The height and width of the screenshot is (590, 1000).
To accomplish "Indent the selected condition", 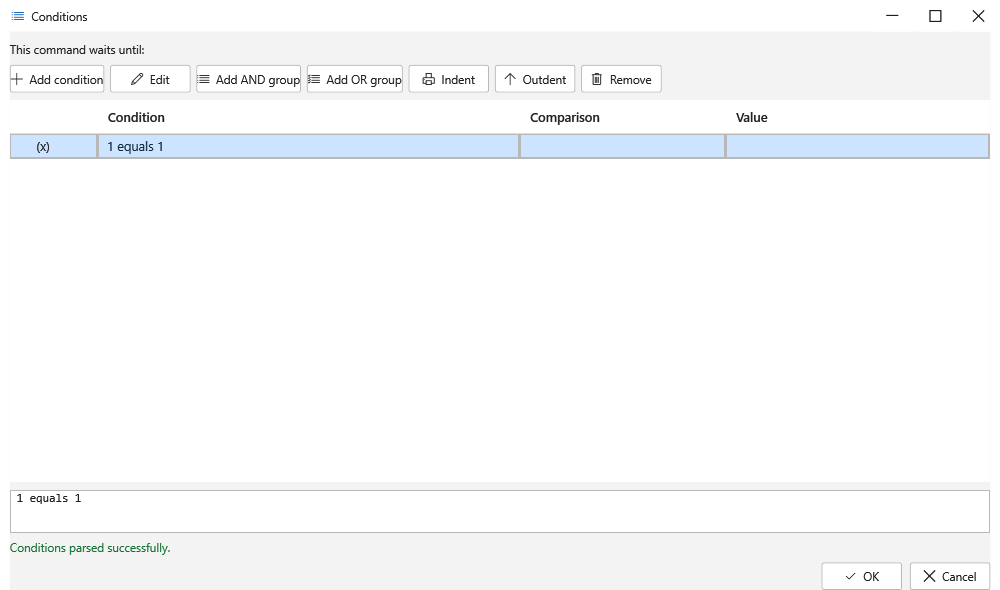I will click(448, 79).
